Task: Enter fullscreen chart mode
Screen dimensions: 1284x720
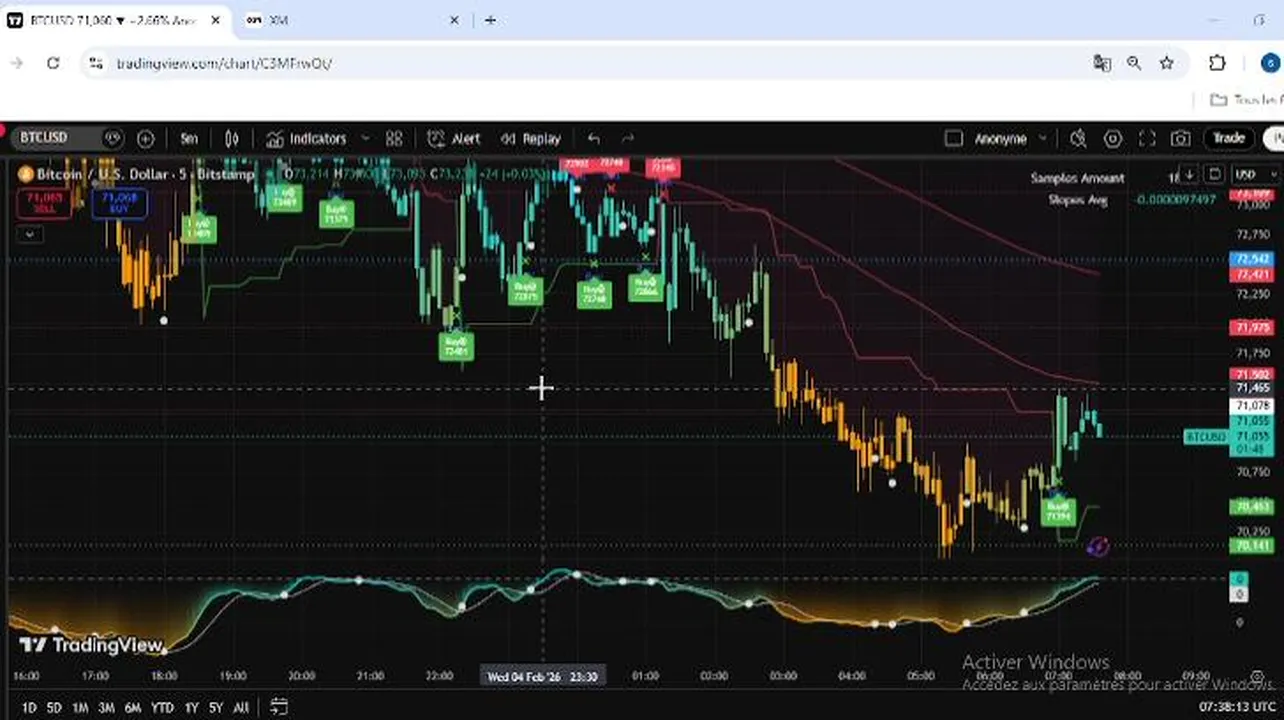Action: (x=1147, y=139)
